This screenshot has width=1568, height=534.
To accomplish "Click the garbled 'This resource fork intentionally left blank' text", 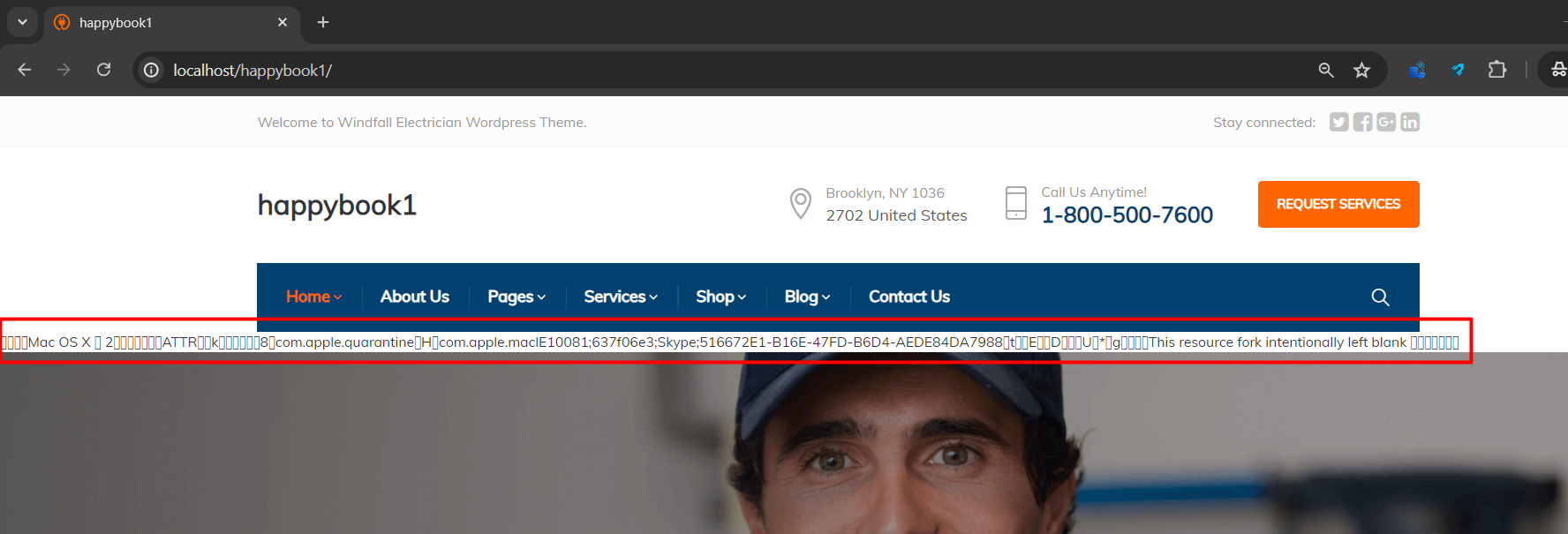I will click(1278, 342).
